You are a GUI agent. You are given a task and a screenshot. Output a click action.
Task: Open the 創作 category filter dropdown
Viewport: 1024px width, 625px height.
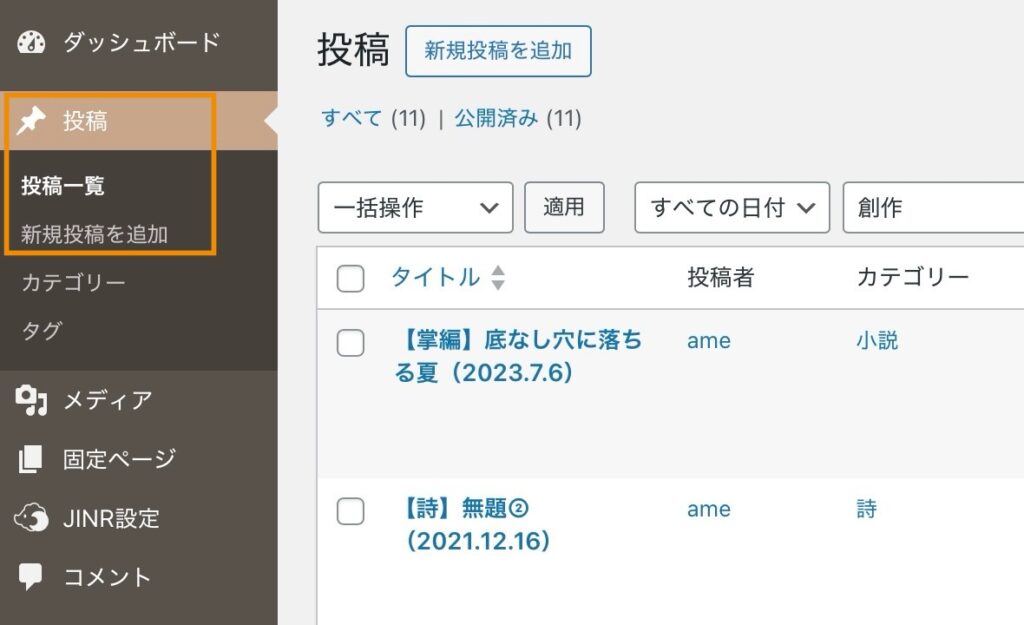click(930, 208)
